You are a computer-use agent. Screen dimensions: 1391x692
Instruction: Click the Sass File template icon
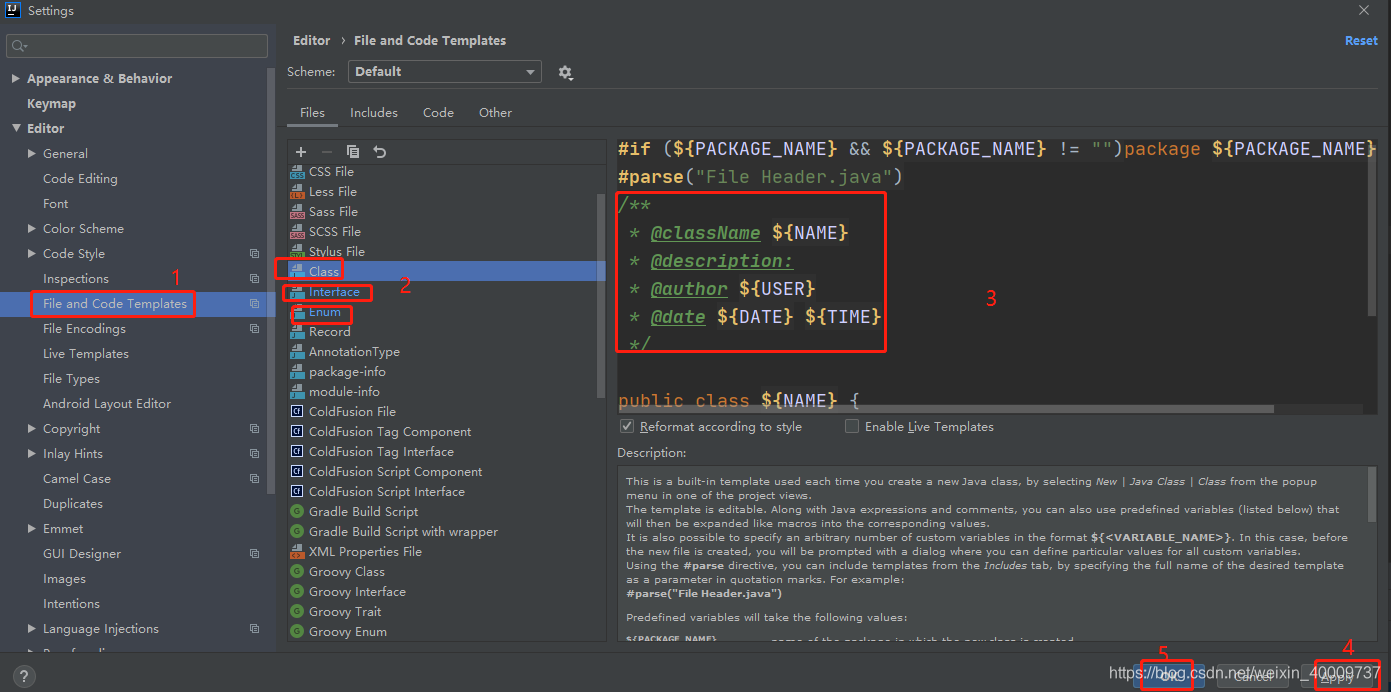[297, 212]
